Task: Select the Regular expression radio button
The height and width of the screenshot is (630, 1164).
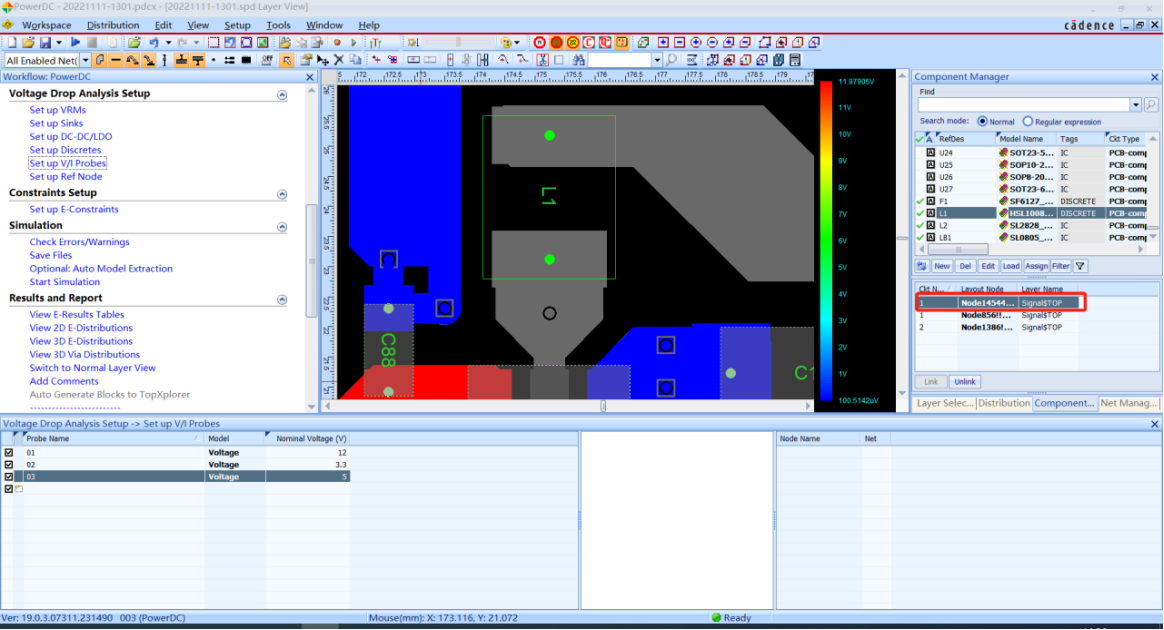Action: click(1027, 121)
